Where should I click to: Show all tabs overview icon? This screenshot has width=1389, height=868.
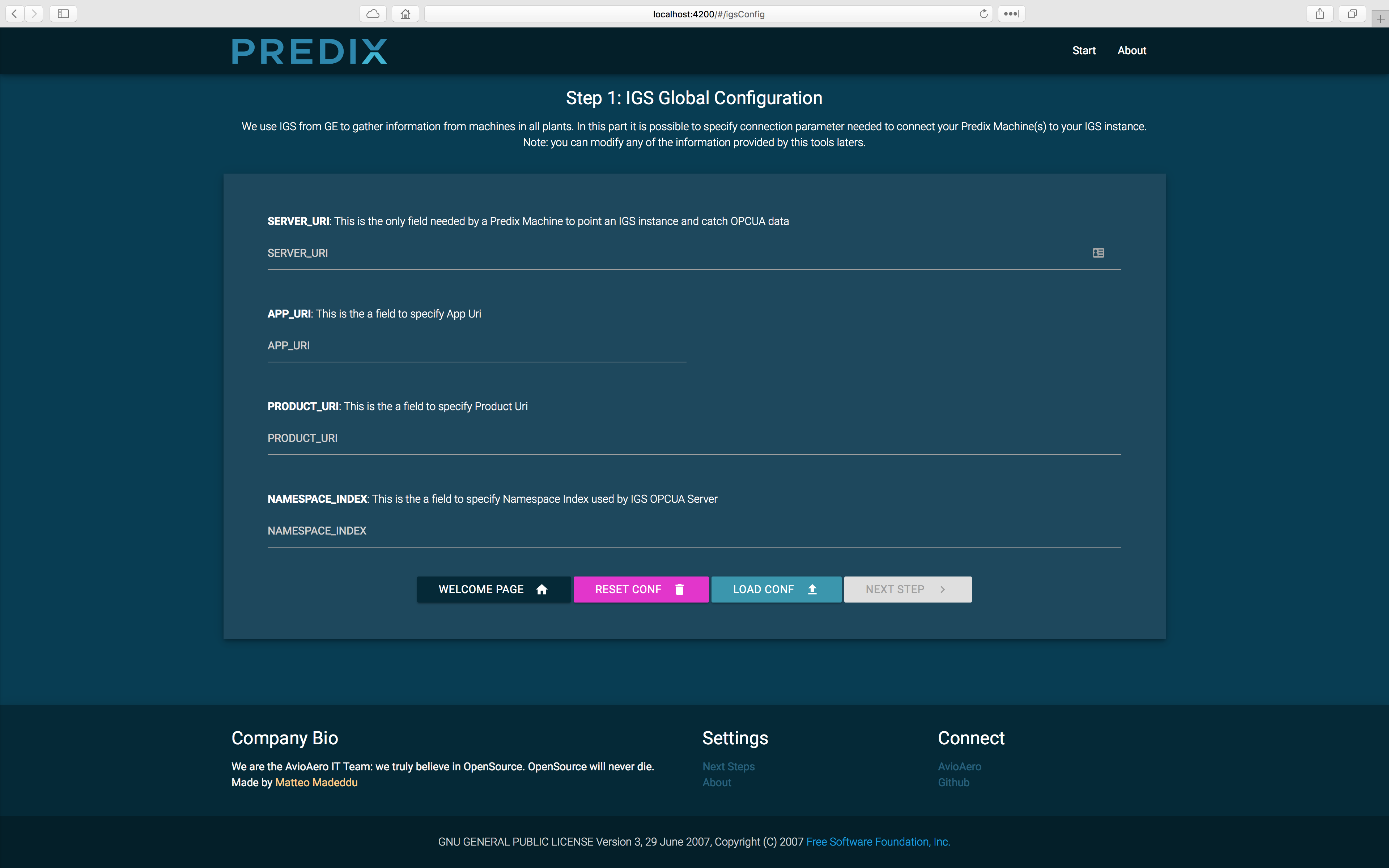(1352, 14)
